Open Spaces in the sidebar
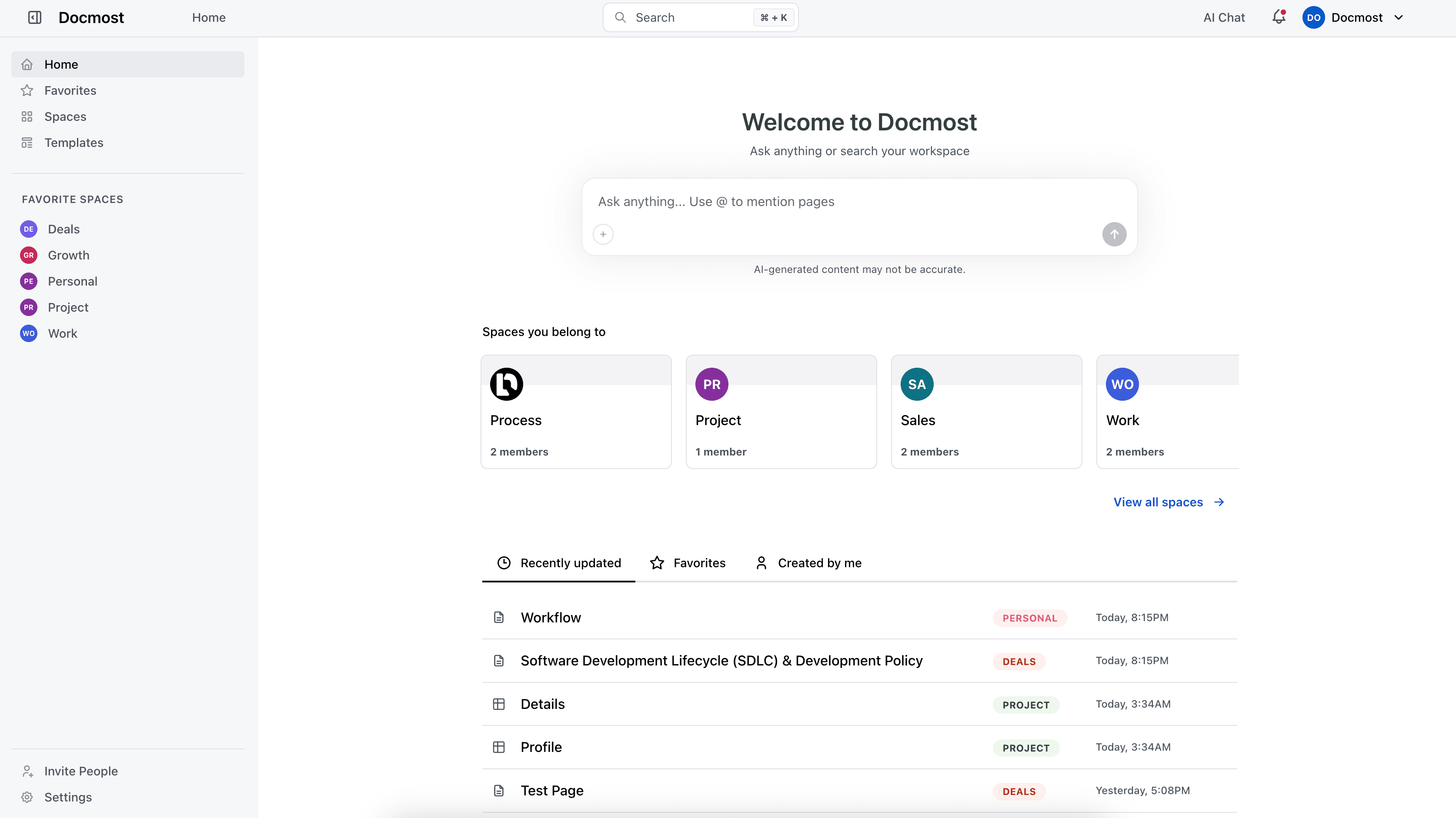The width and height of the screenshot is (1456, 818). point(128,116)
